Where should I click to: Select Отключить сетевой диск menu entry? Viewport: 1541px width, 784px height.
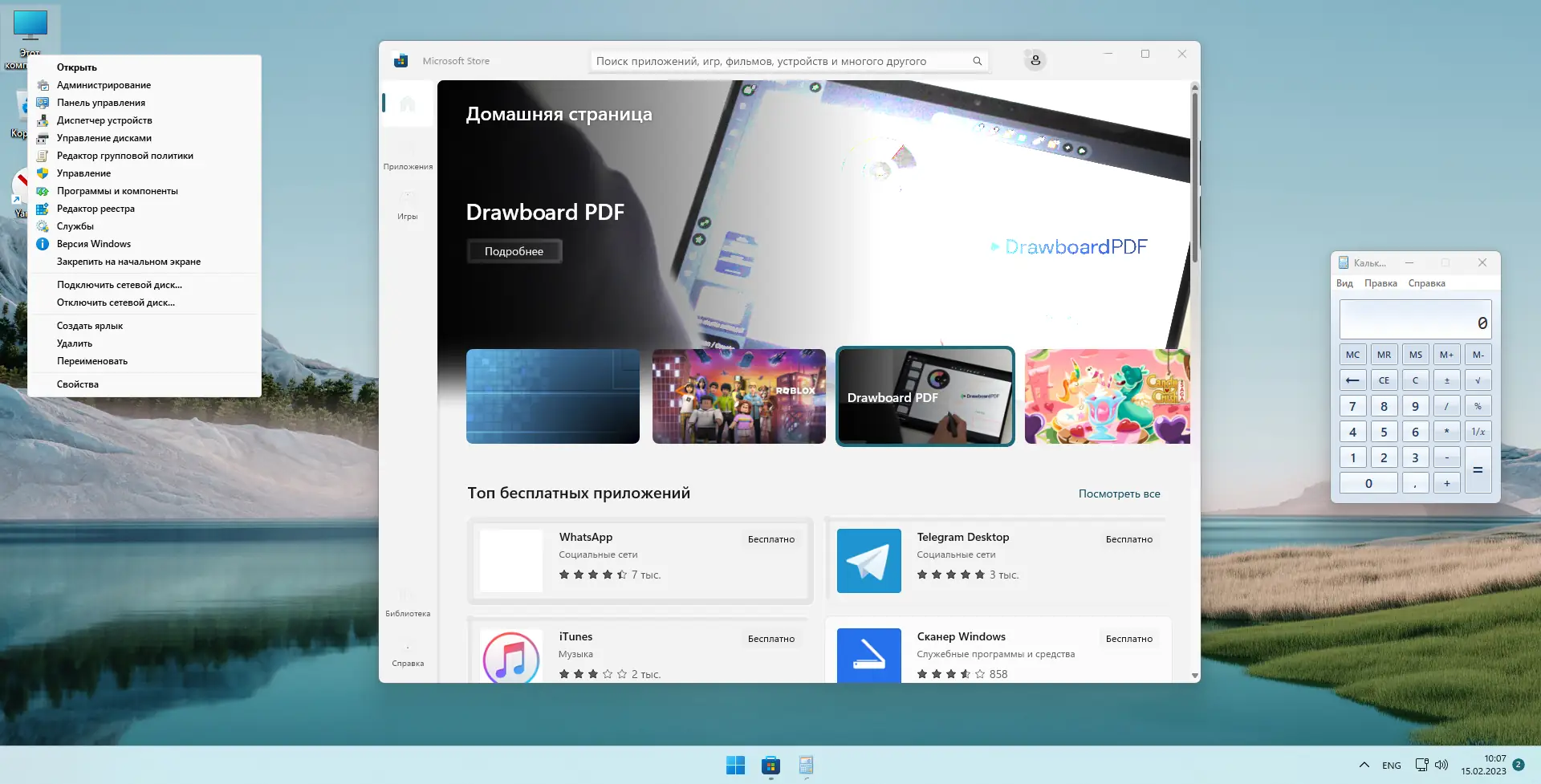click(x=144, y=303)
